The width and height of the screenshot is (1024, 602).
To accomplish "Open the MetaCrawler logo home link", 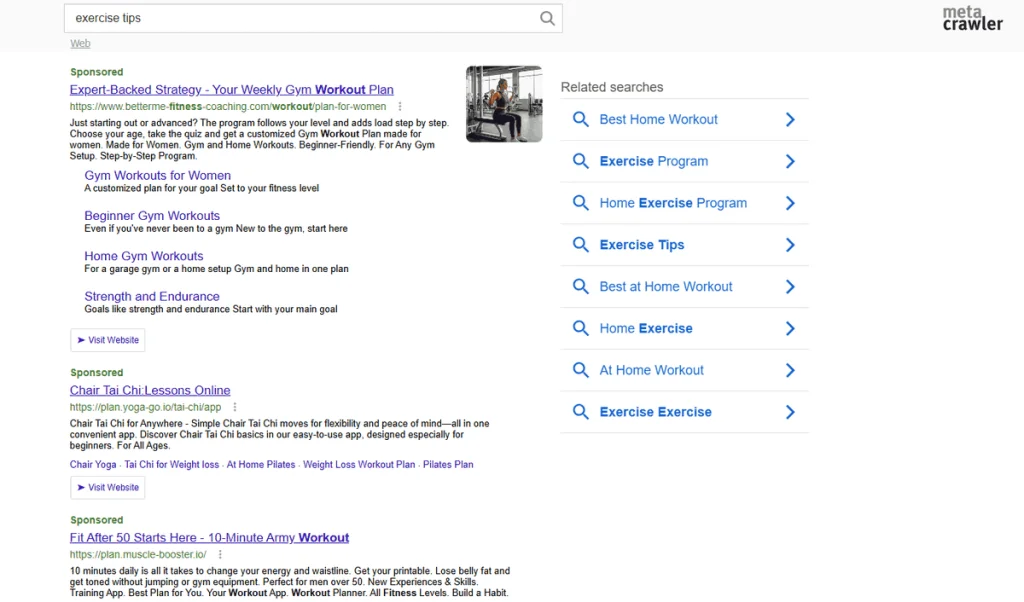I will [x=972, y=18].
